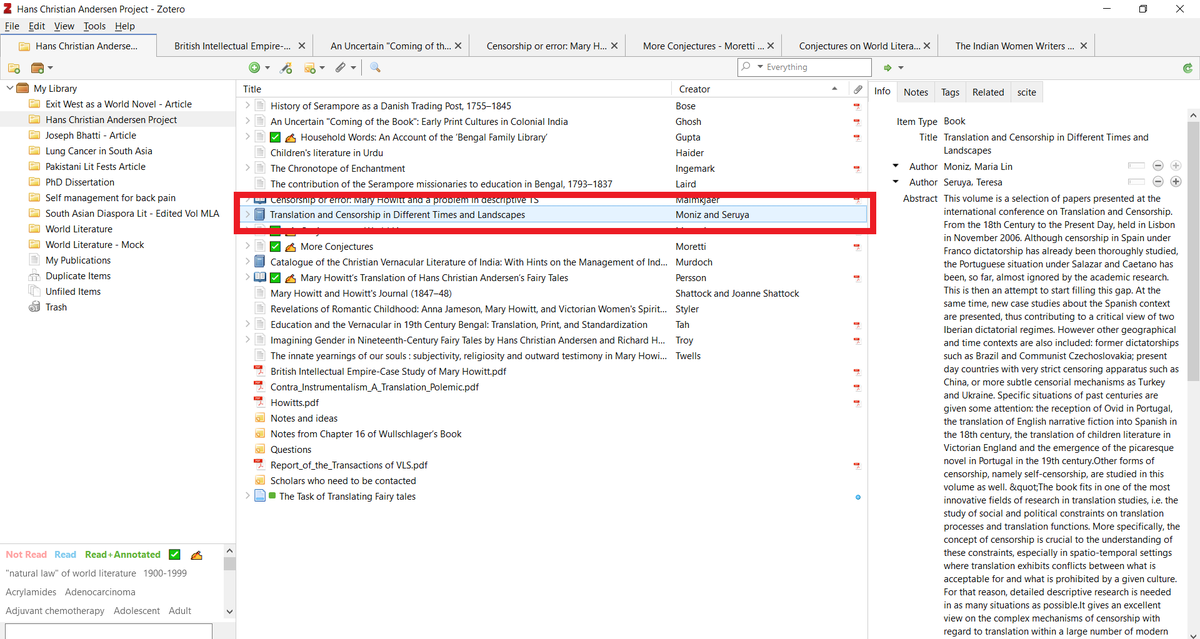The width and height of the screenshot is (1200, 639).
Task: Click the New Note toolbar icon
Action: click(309, 68)
